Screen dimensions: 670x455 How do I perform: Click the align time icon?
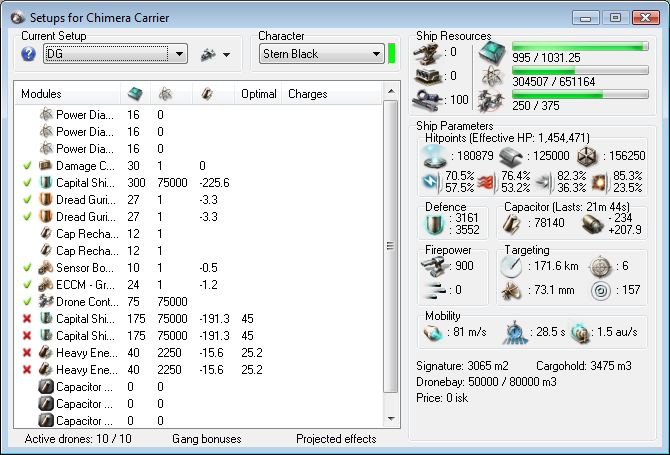click(x=514, y=332)
